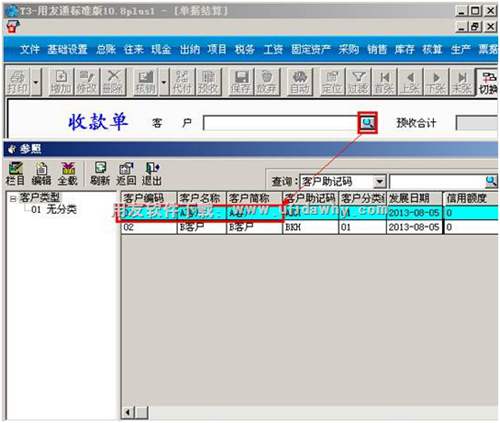
Task: Click the 编辑 edit icon
Action: click(x=41, y=174)
